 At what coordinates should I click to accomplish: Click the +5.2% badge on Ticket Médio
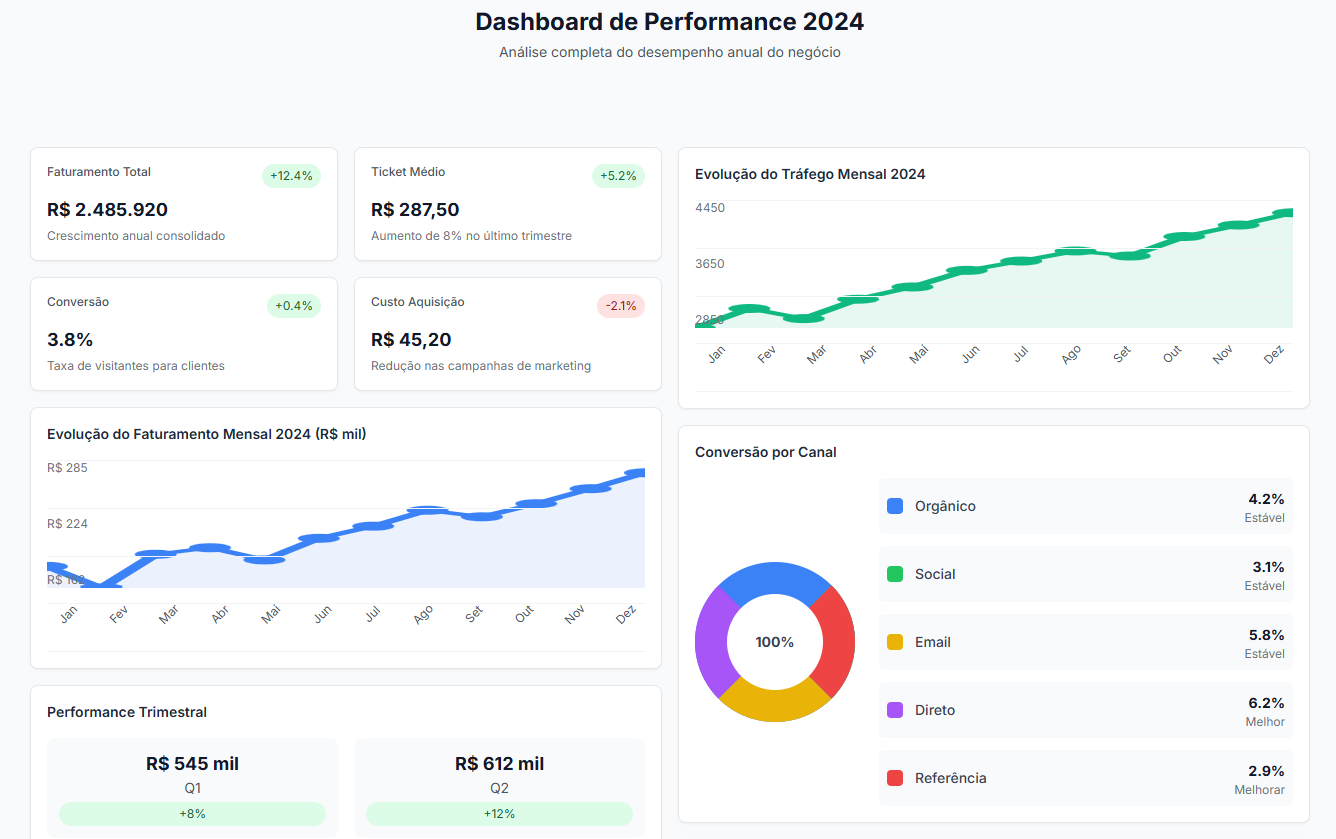click(618, 175)
